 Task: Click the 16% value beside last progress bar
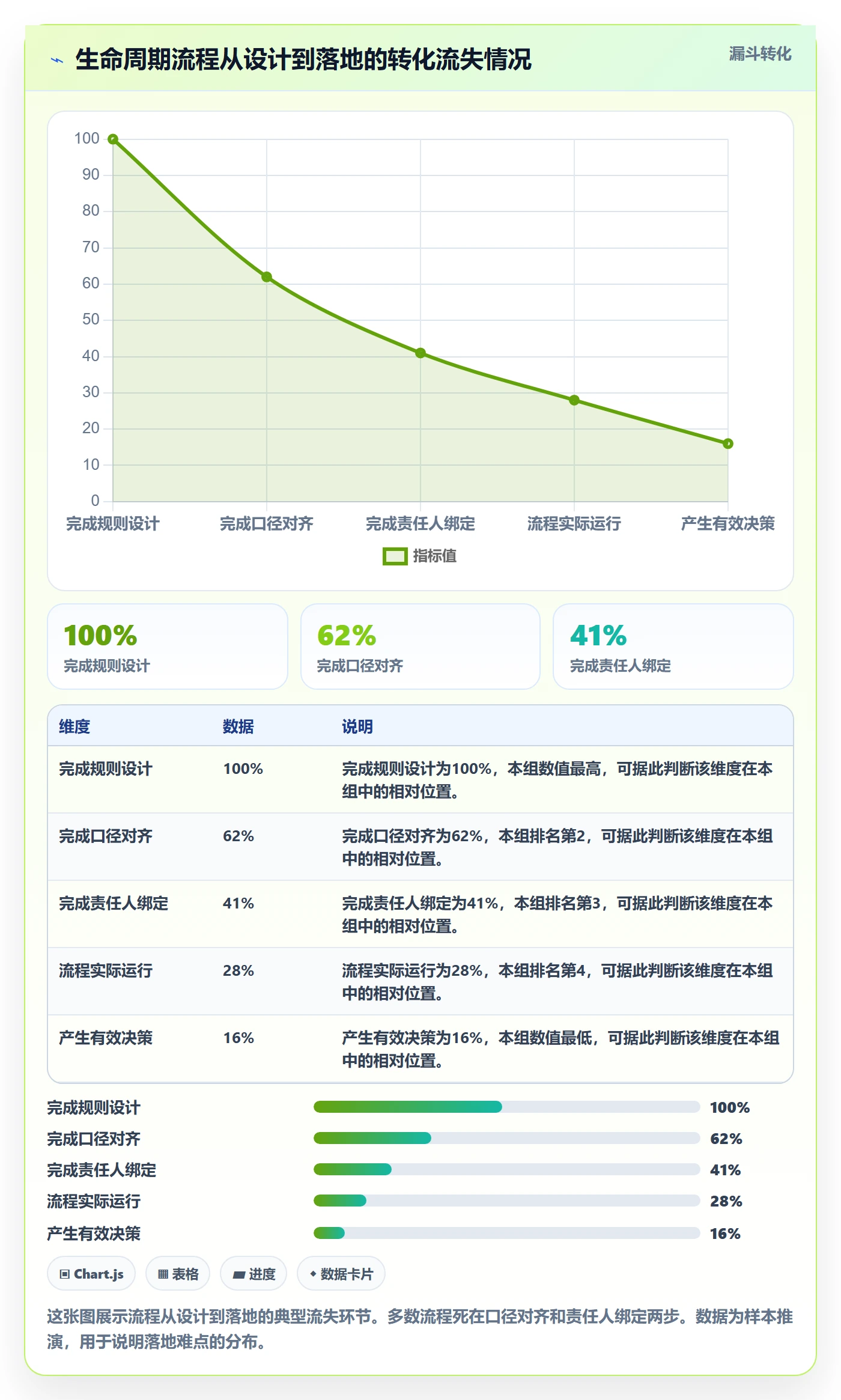pyautogui.click(x=725, y=1234)
